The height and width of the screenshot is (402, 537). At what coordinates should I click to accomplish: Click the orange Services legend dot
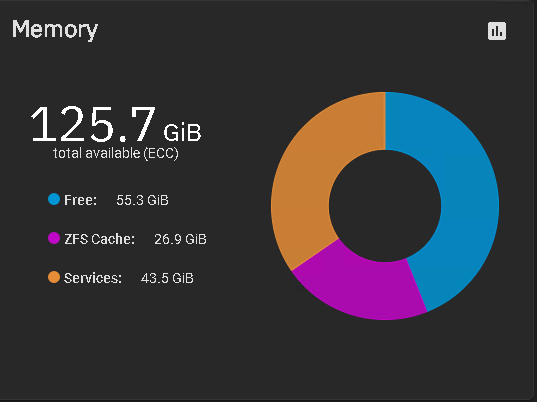click(54, 277)
